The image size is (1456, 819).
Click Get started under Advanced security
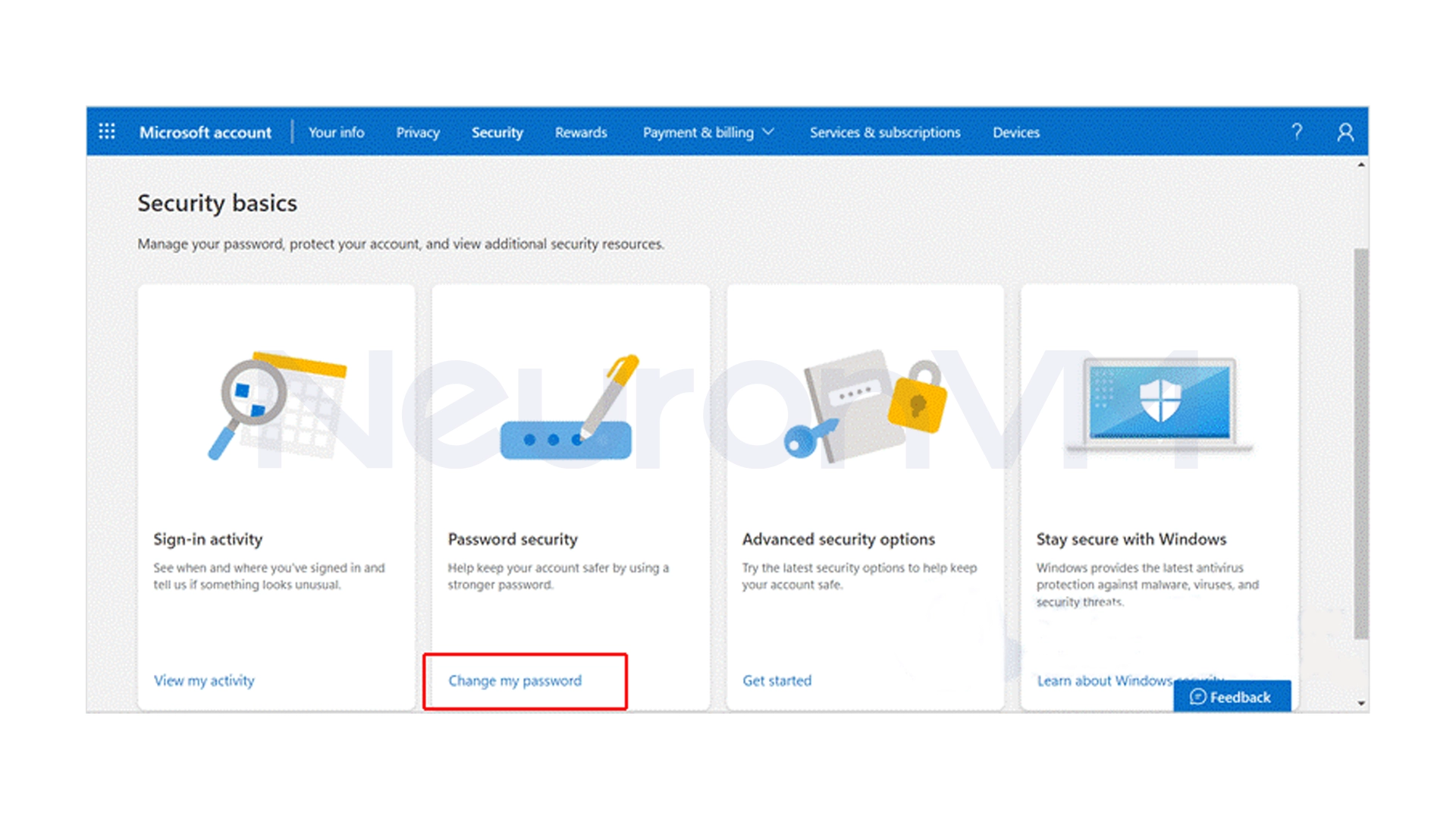(x=777, y=680)
